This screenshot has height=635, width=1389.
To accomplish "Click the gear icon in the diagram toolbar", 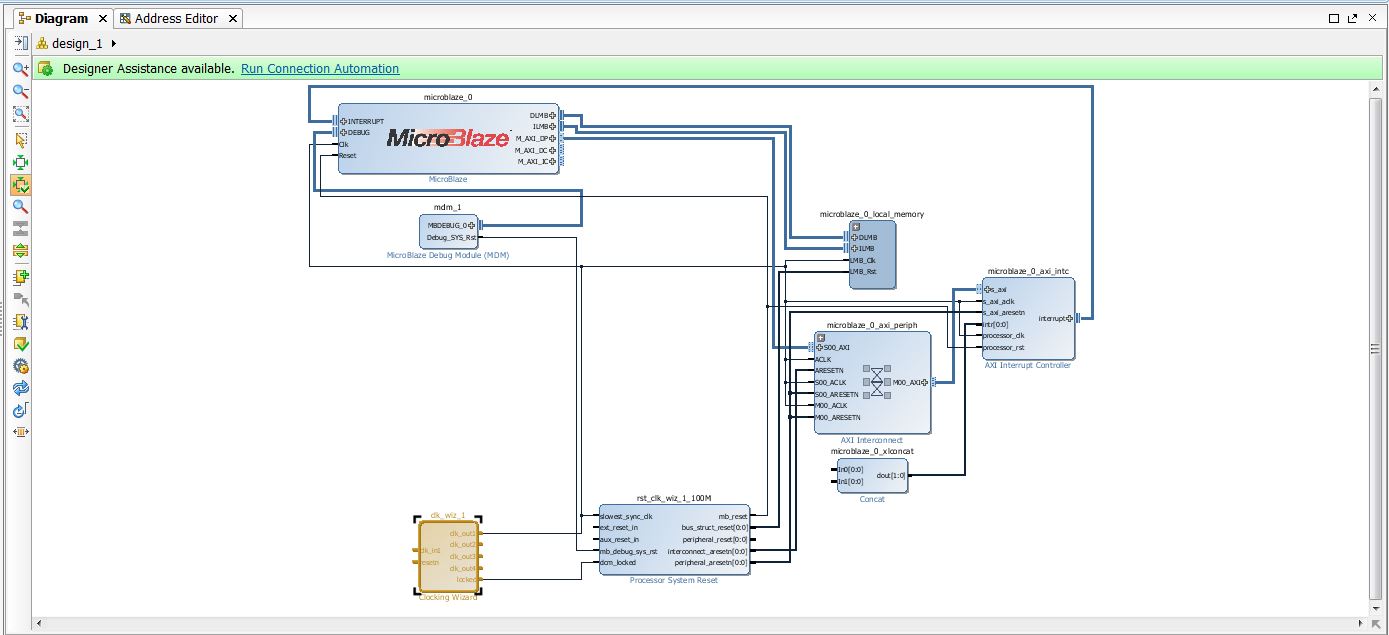I will 20,366.
